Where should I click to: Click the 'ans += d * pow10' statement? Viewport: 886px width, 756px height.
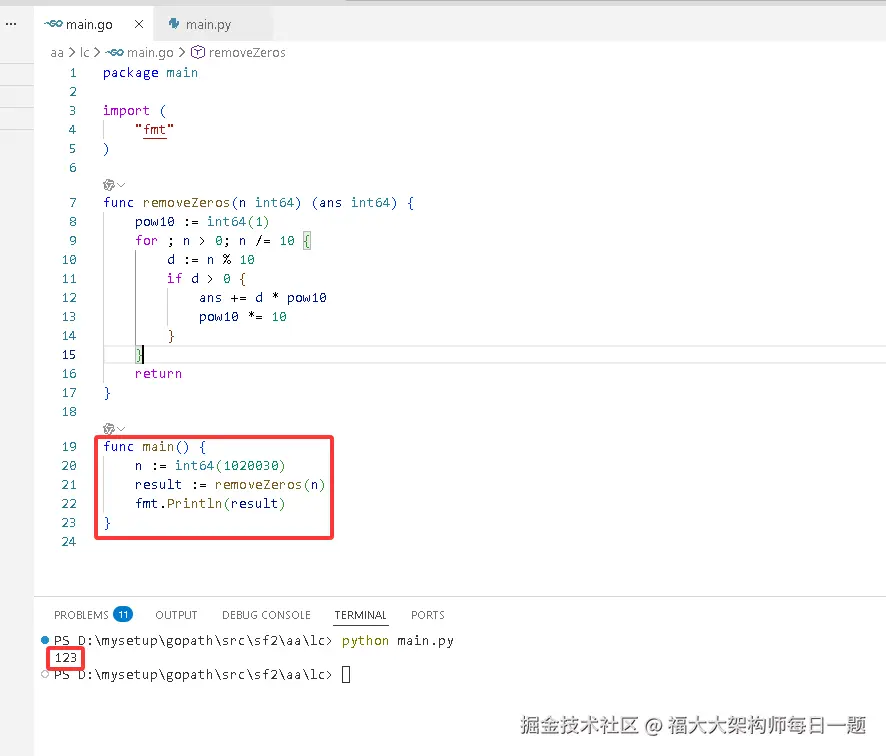pos(263,298)
